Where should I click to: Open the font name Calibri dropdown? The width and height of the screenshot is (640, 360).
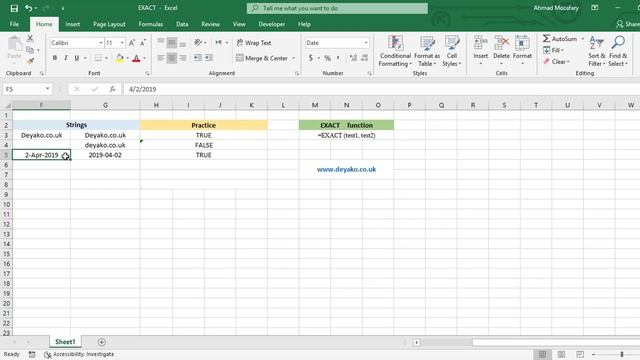click(x=101, y=43)
